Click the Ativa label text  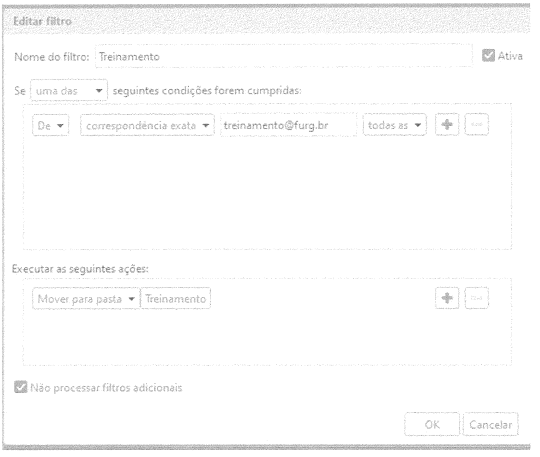[510, 56]
